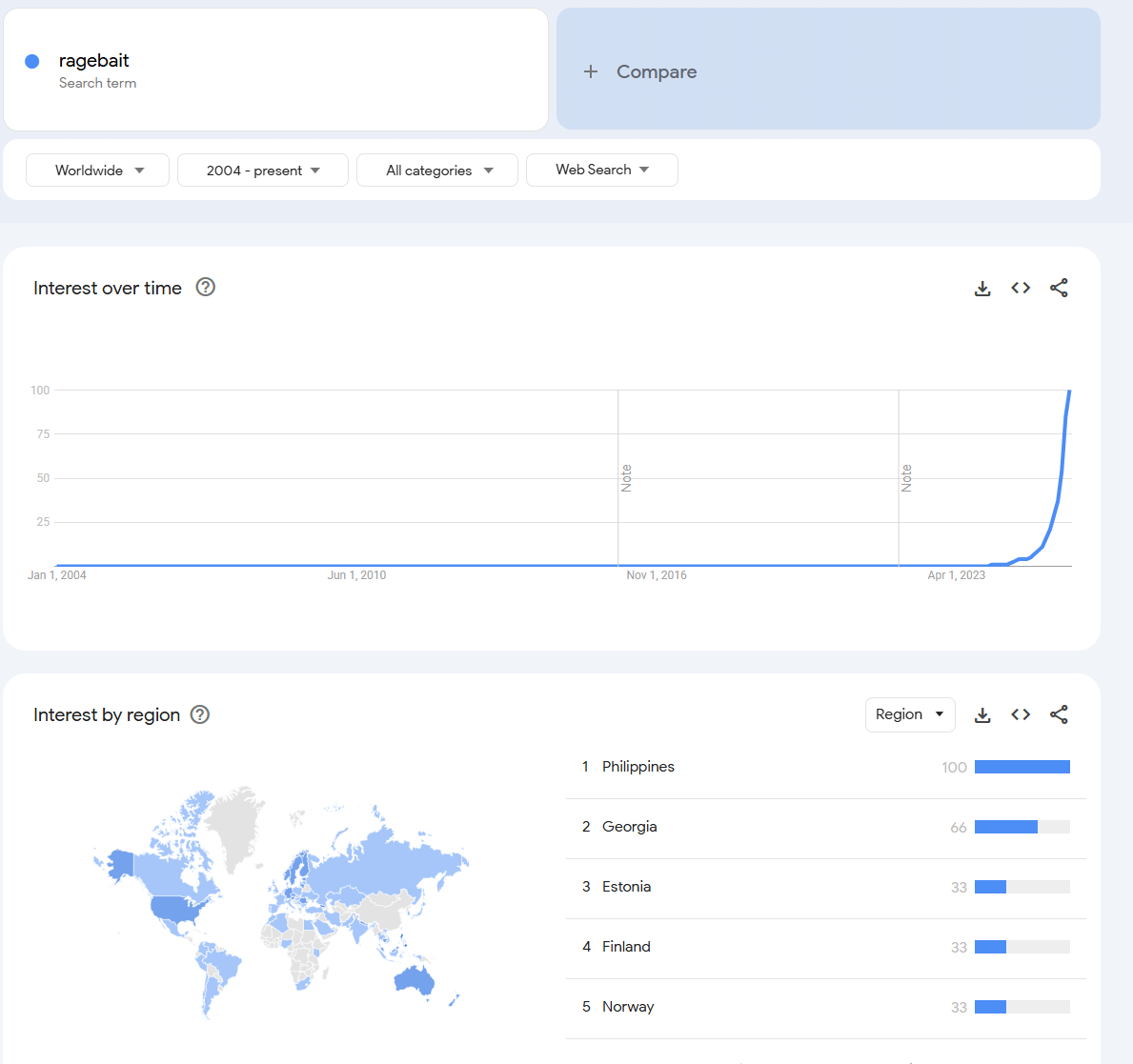1133x1064 pixels.
Task: Click the Search term label under ragebait
Action: (97, 83)
